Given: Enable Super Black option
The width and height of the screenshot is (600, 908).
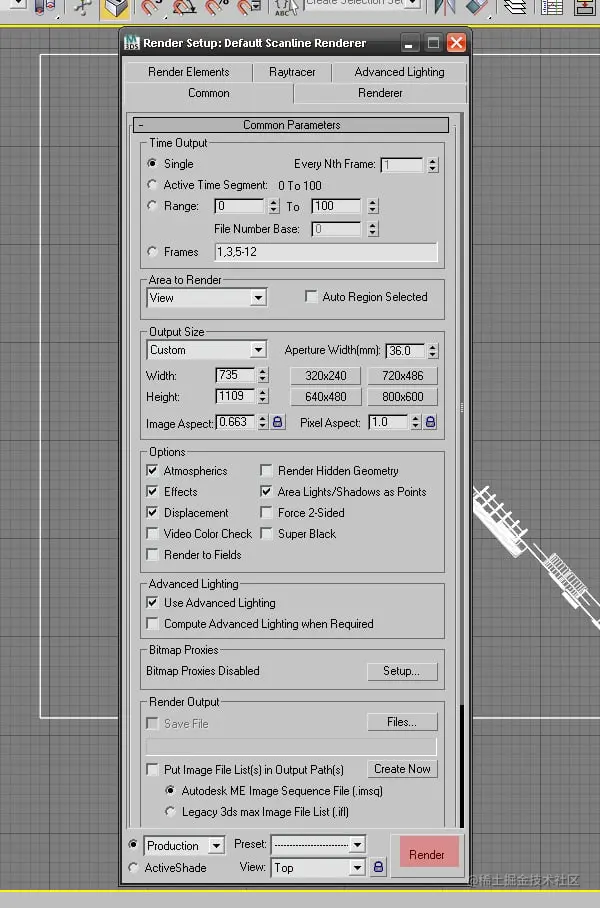Looking at the screenshot, I should pos(266,533).
